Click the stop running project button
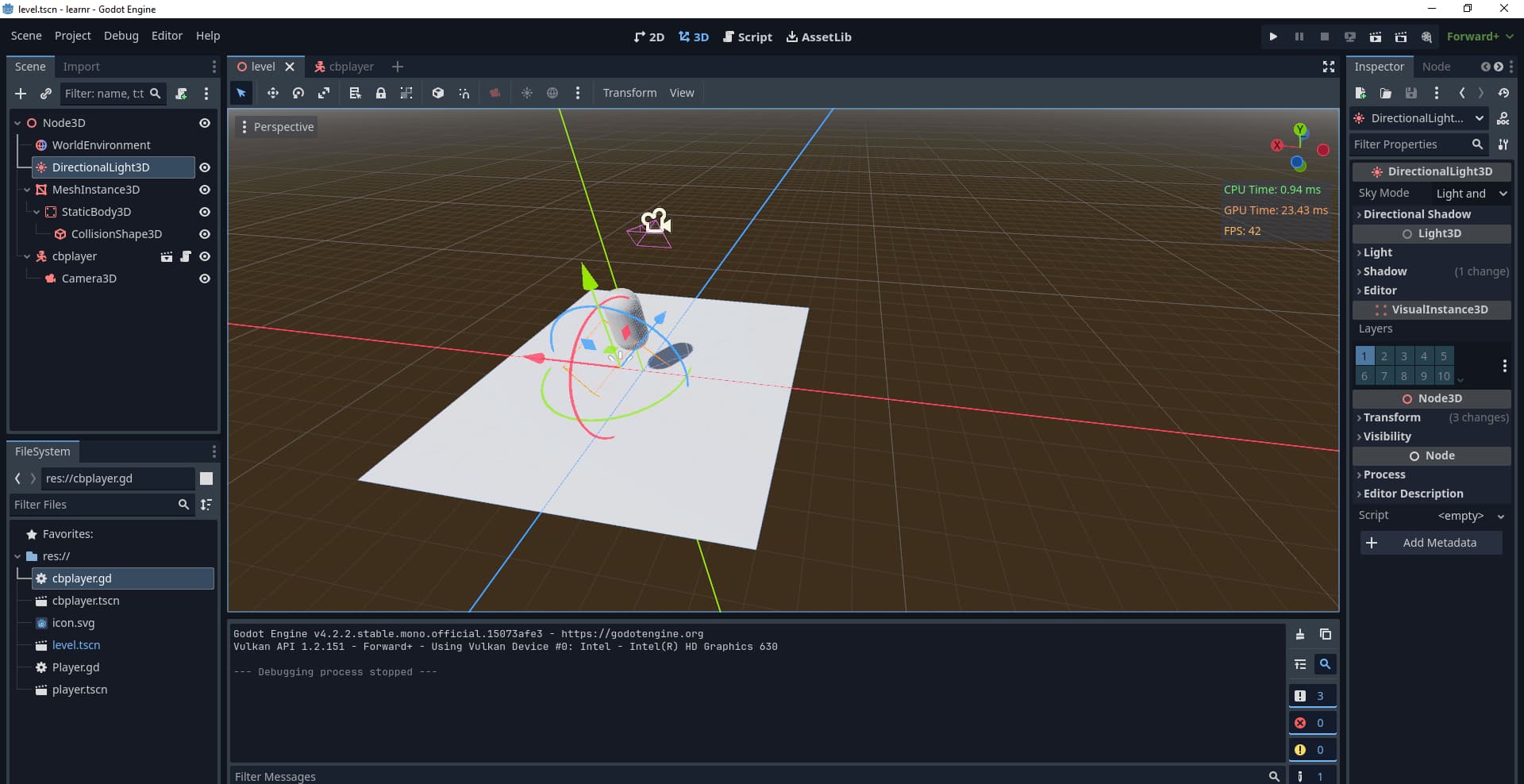Image resolution: width=1524 pixels, height=784 pixels. (1324, 37)
